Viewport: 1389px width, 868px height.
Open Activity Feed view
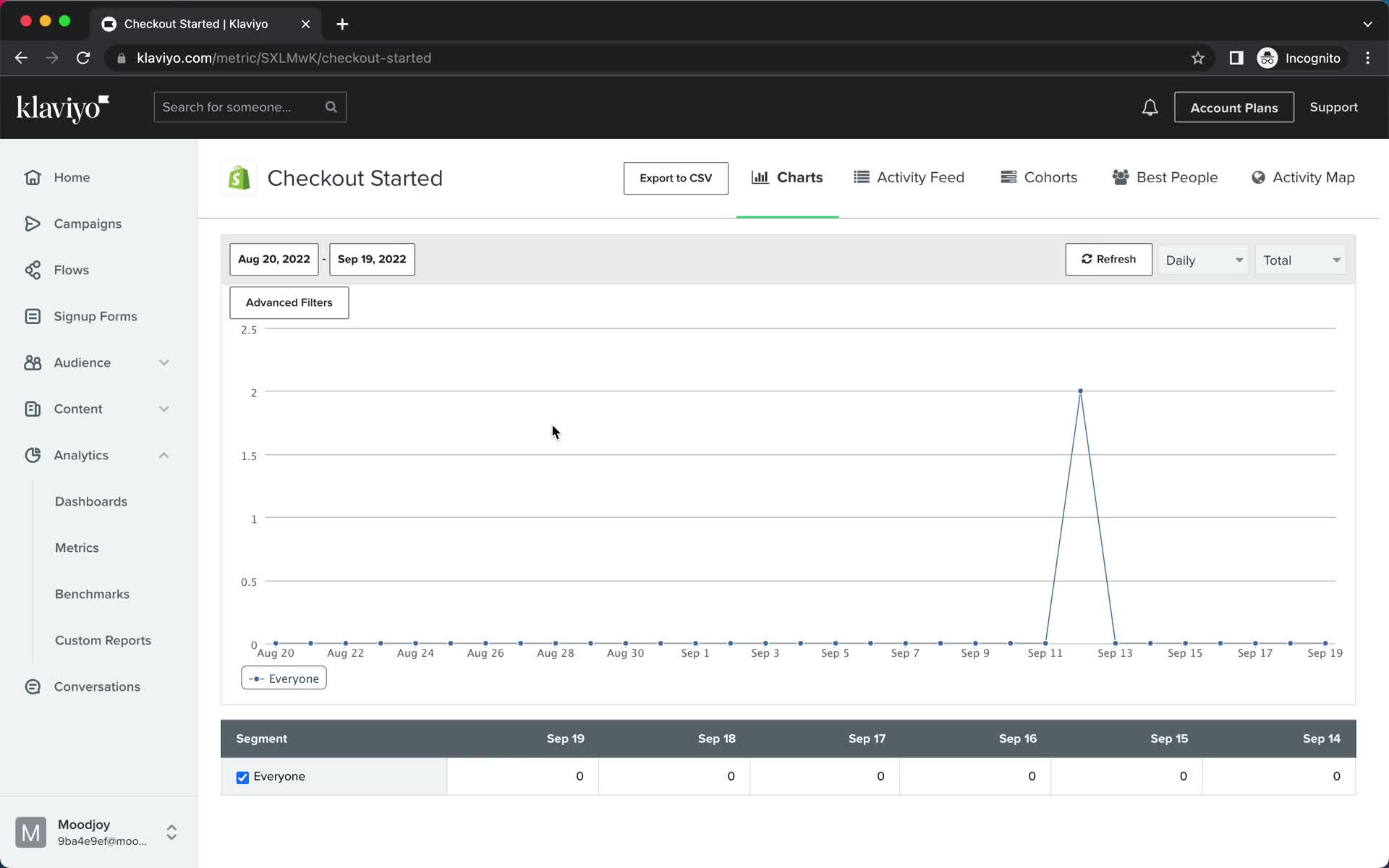pos(907,177)
